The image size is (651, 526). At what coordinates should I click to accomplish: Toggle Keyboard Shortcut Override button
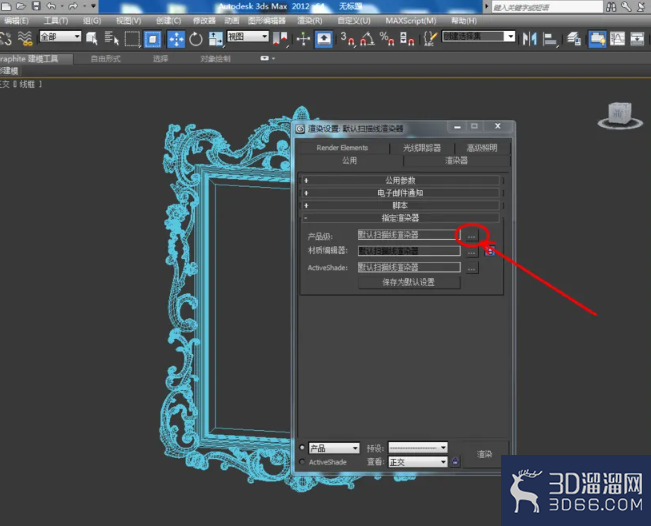click(x=324, y=39)
